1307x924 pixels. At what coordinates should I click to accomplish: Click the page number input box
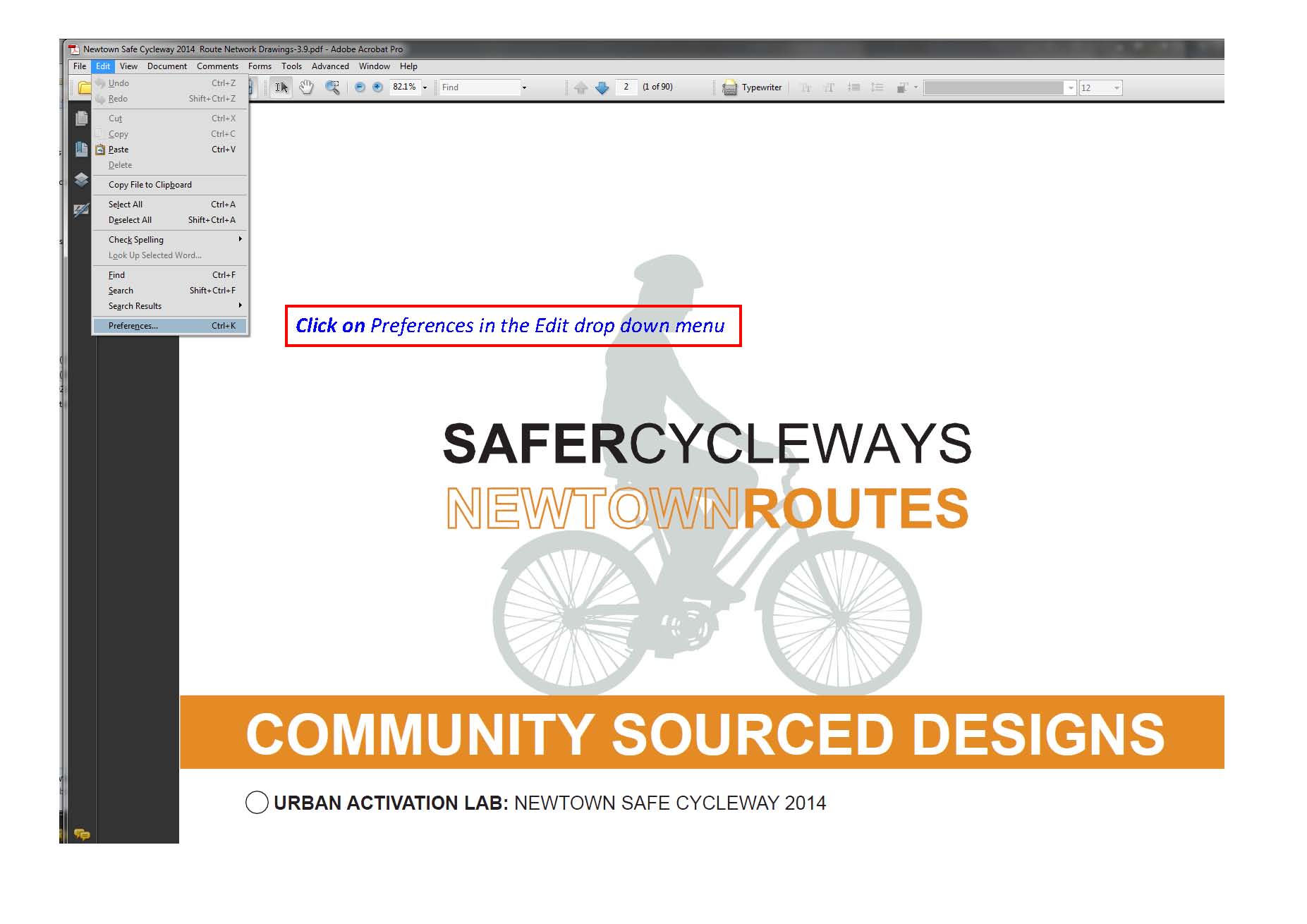pyautogui.click(x=626, y=87)
